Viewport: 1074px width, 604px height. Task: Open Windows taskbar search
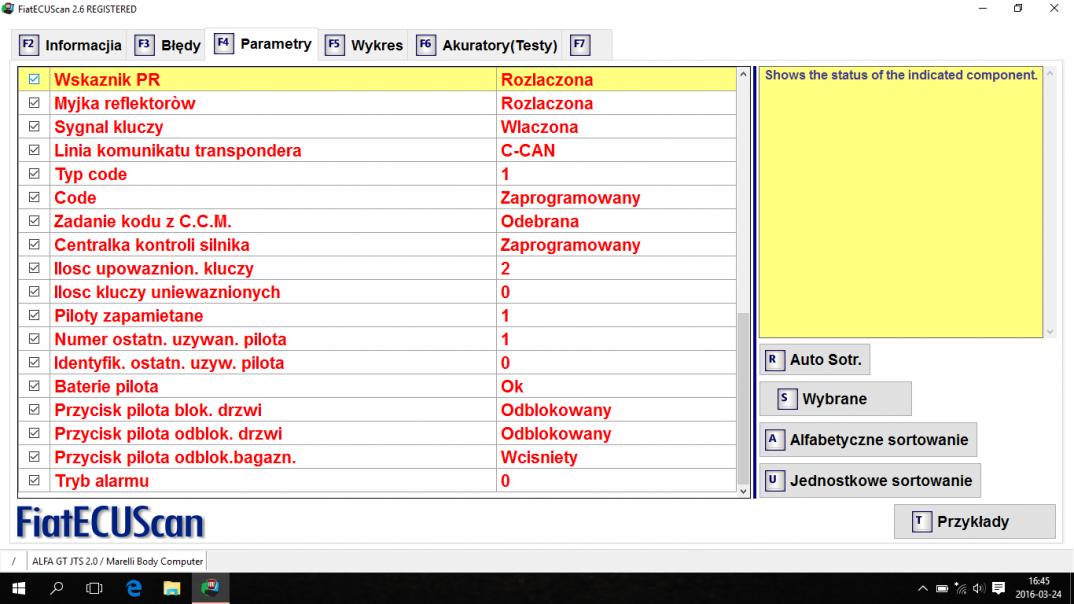(x=56, y=588)
